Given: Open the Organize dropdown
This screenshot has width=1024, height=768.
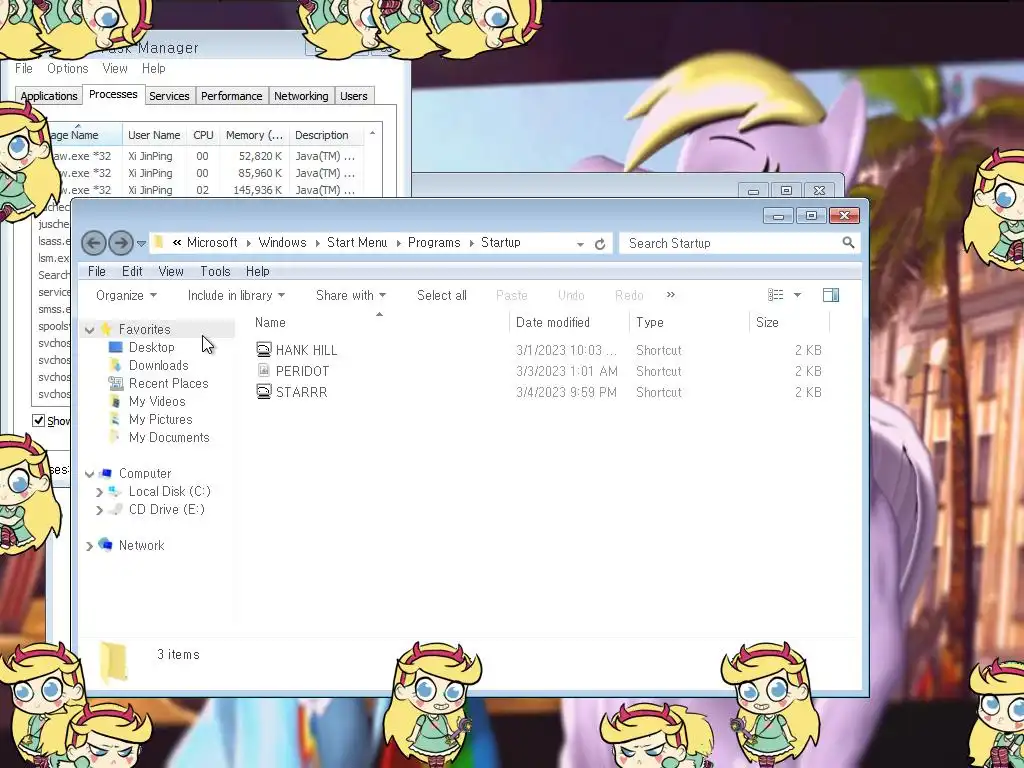Looking at the screenshot, I should pyautogui.click(x=126, y=295).
